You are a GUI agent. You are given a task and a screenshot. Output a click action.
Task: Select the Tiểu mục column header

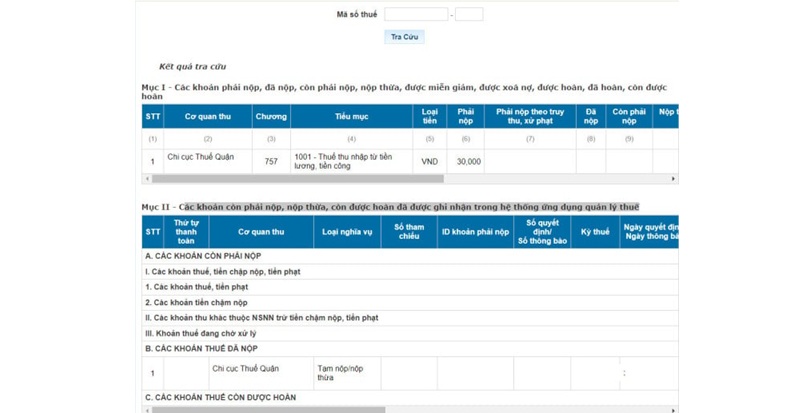pyautogui.click(x=351, y=116)
